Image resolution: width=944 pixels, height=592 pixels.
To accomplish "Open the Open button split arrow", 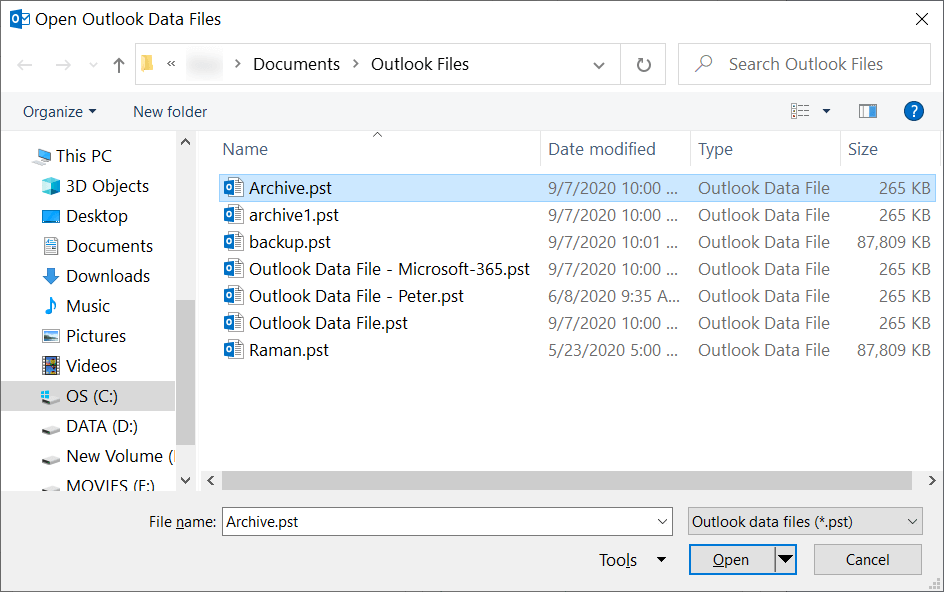I will (x=785, y=559).
